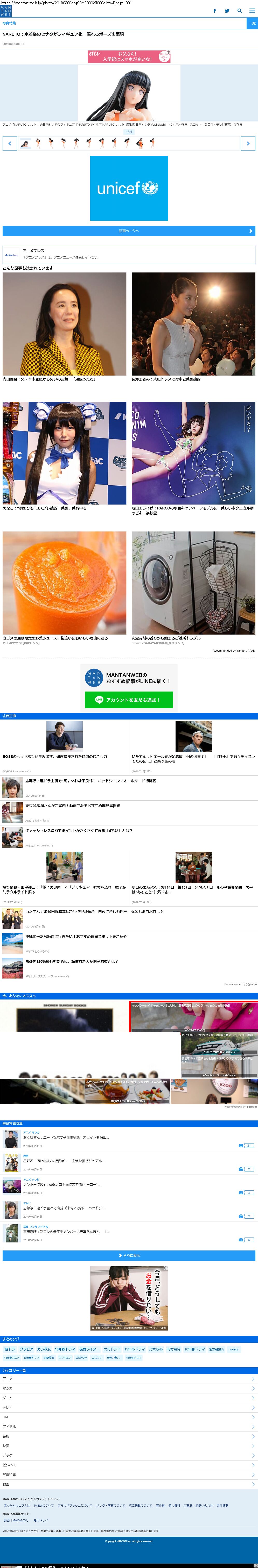
Task: Expand the マンガ category row
Action: click(129, 1389)
